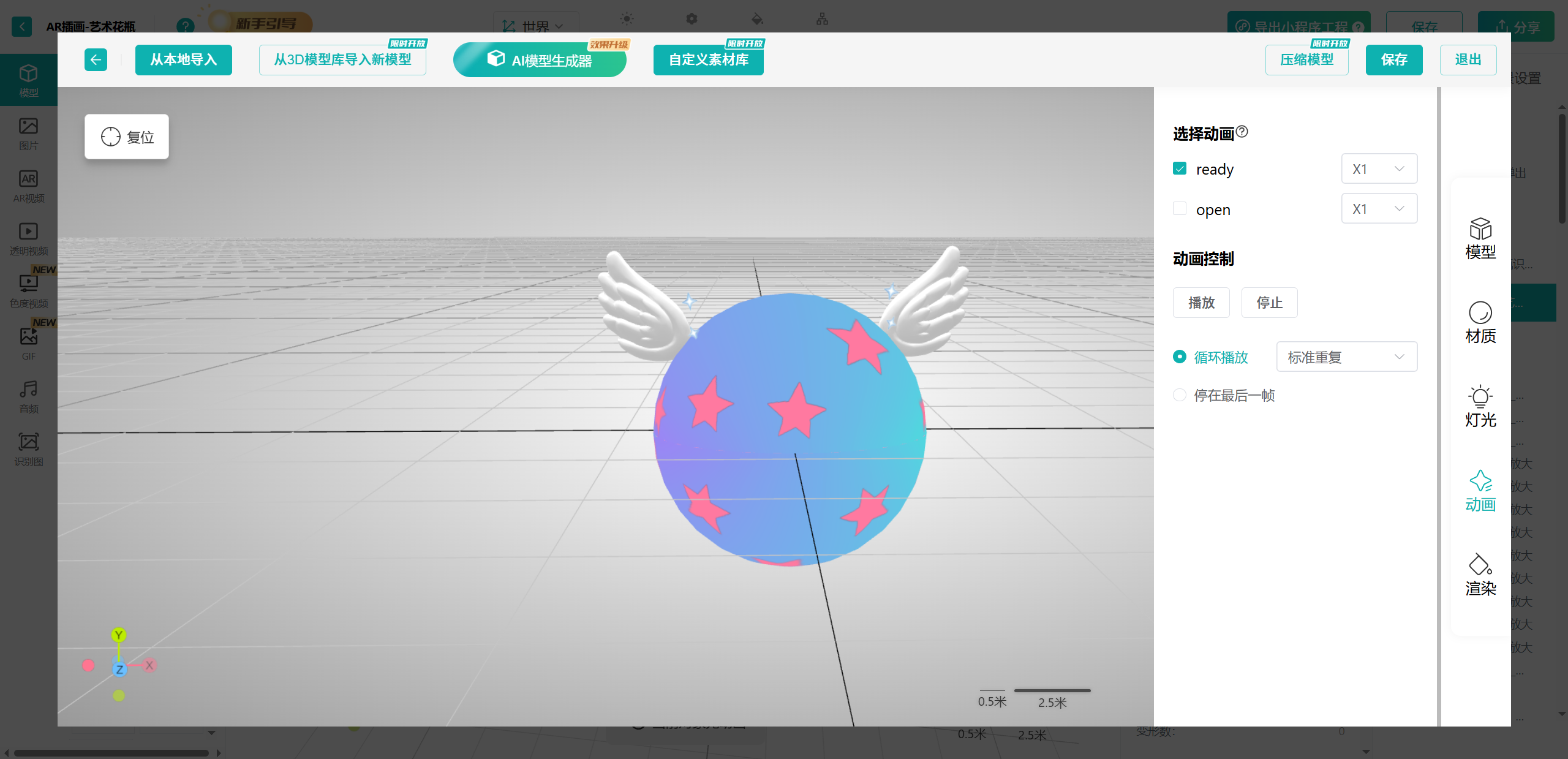Viewport: 1568px width, 759px height.
Task: Click the Y axis gizmo handle
Action: (x=119, y=635)
